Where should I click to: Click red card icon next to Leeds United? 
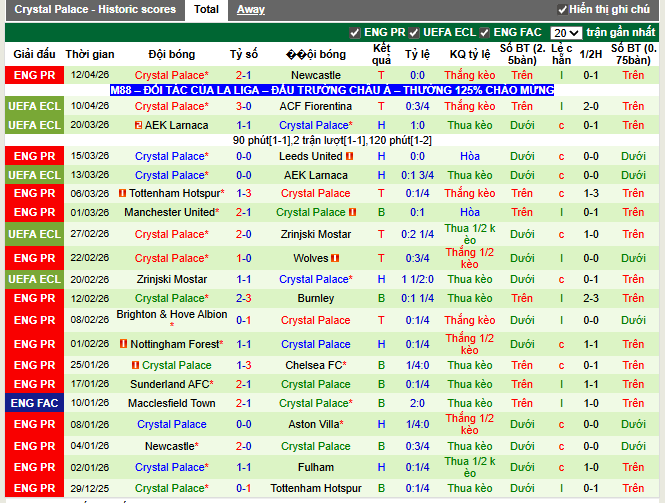[x=350, y=156]
